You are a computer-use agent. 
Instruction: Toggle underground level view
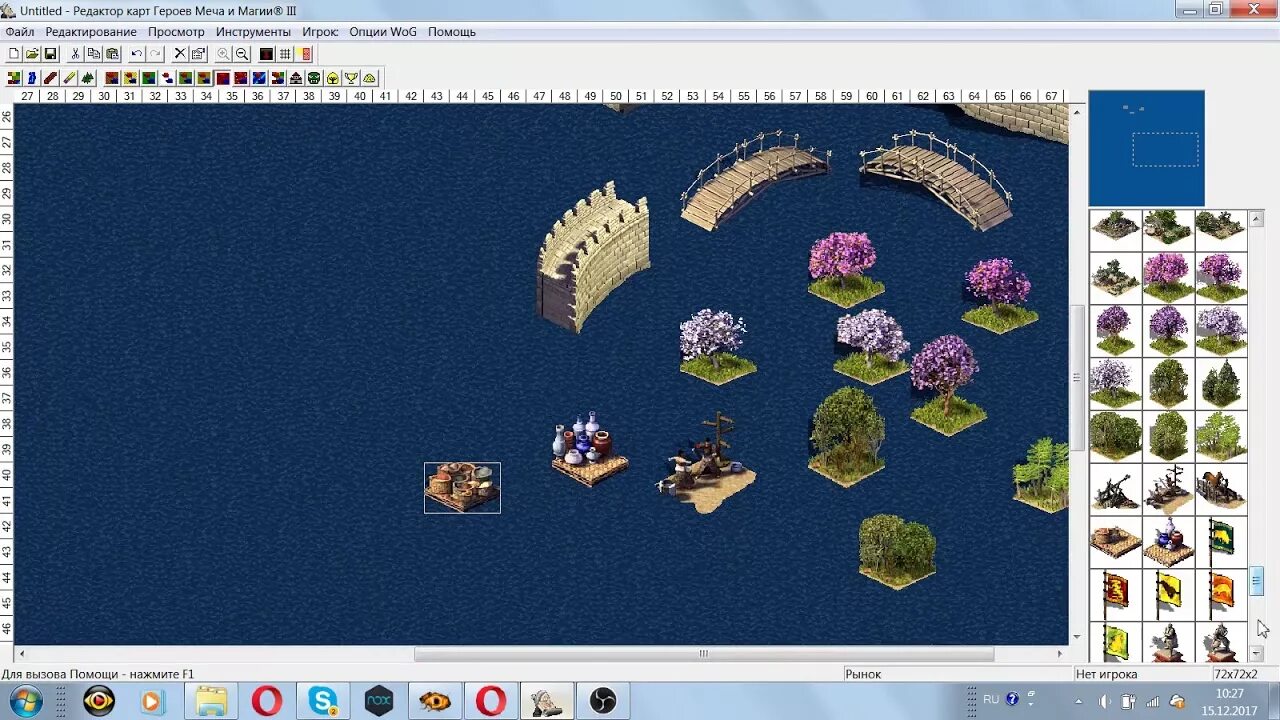point(267,54)
